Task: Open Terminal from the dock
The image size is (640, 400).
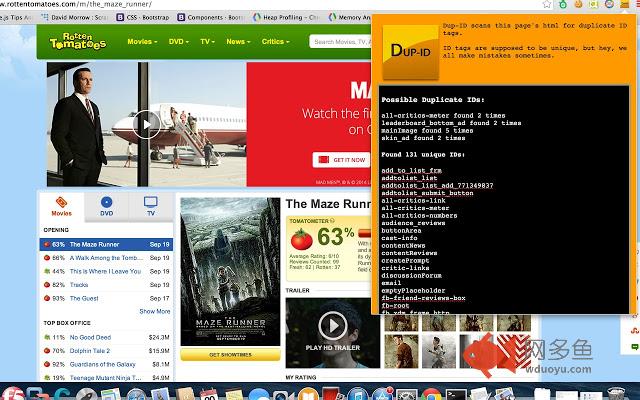Action: tap(456, 395)
